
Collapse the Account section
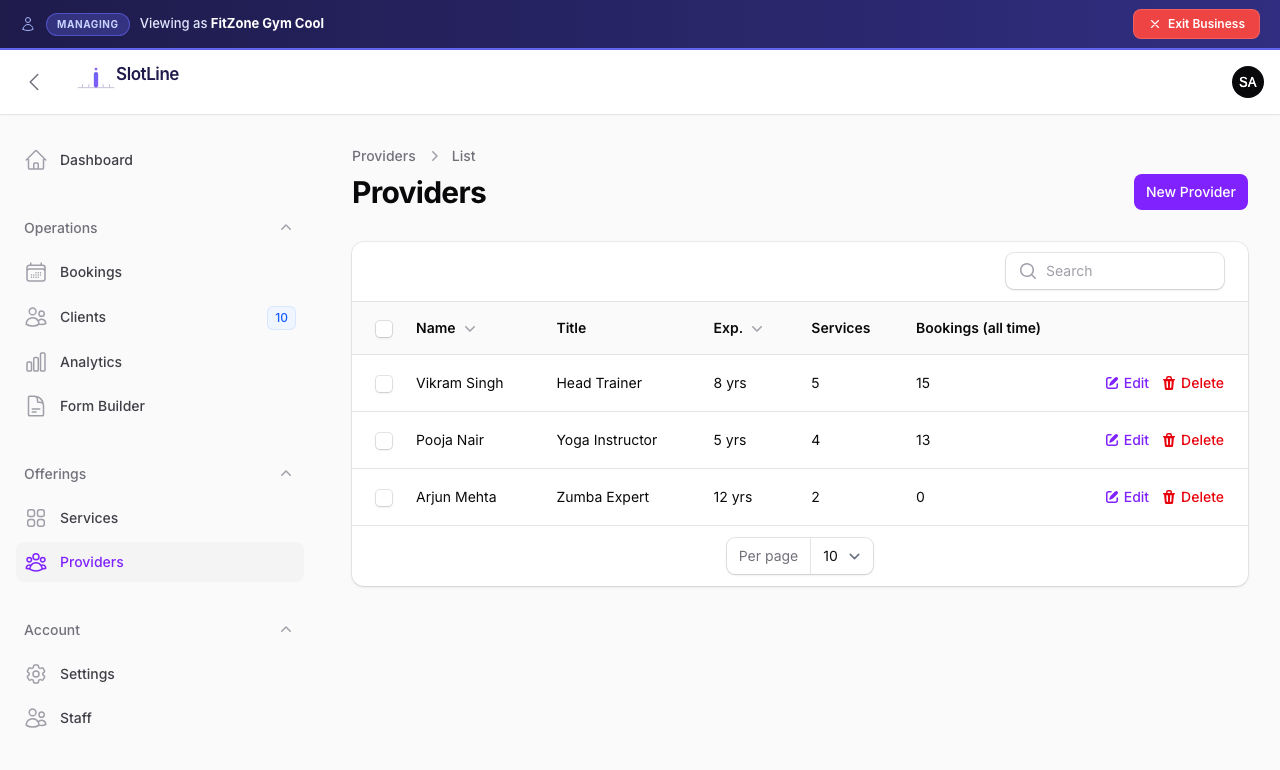(x=286, y=630)
